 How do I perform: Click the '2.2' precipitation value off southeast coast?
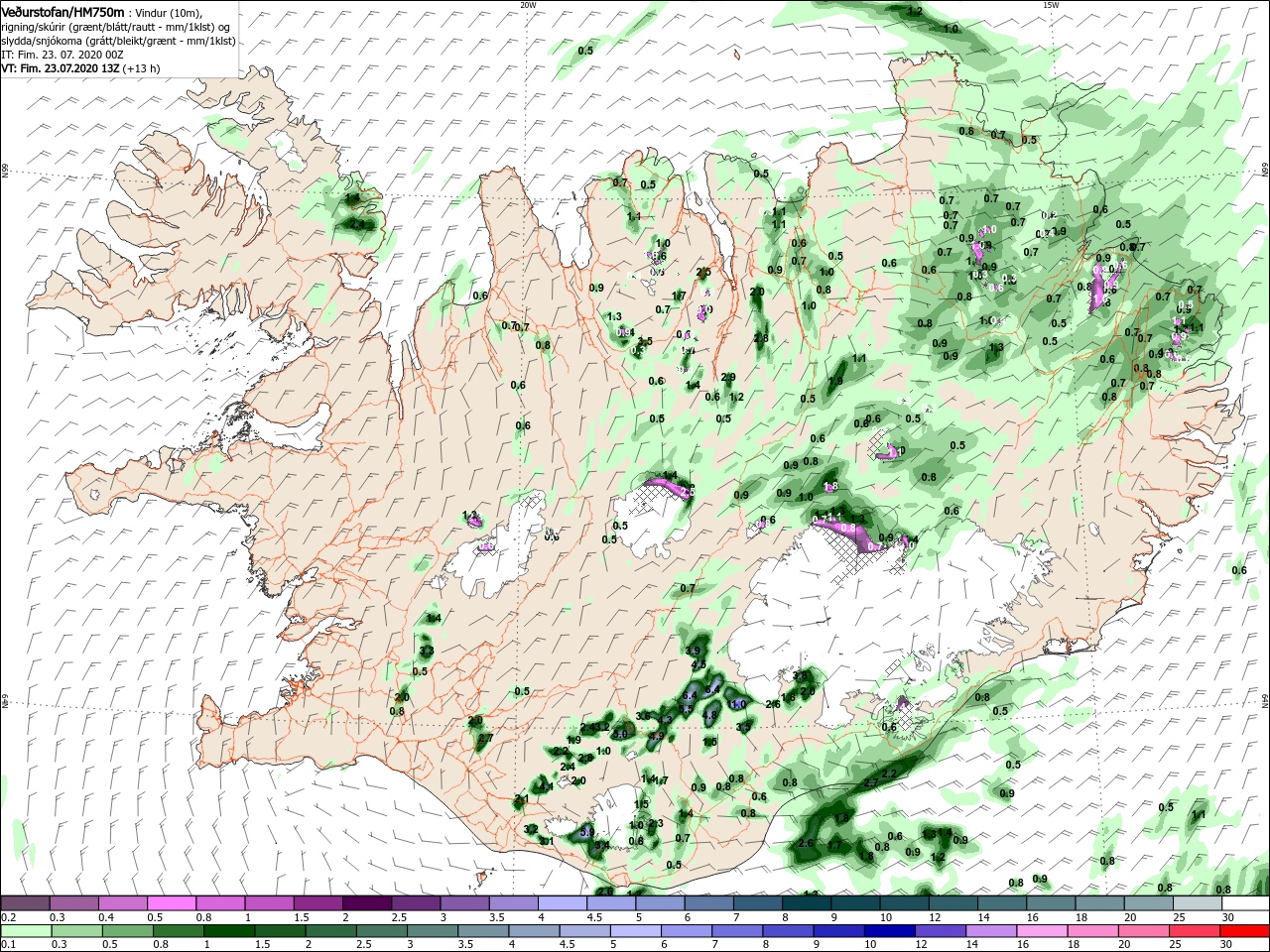click(x=888, y=773)
